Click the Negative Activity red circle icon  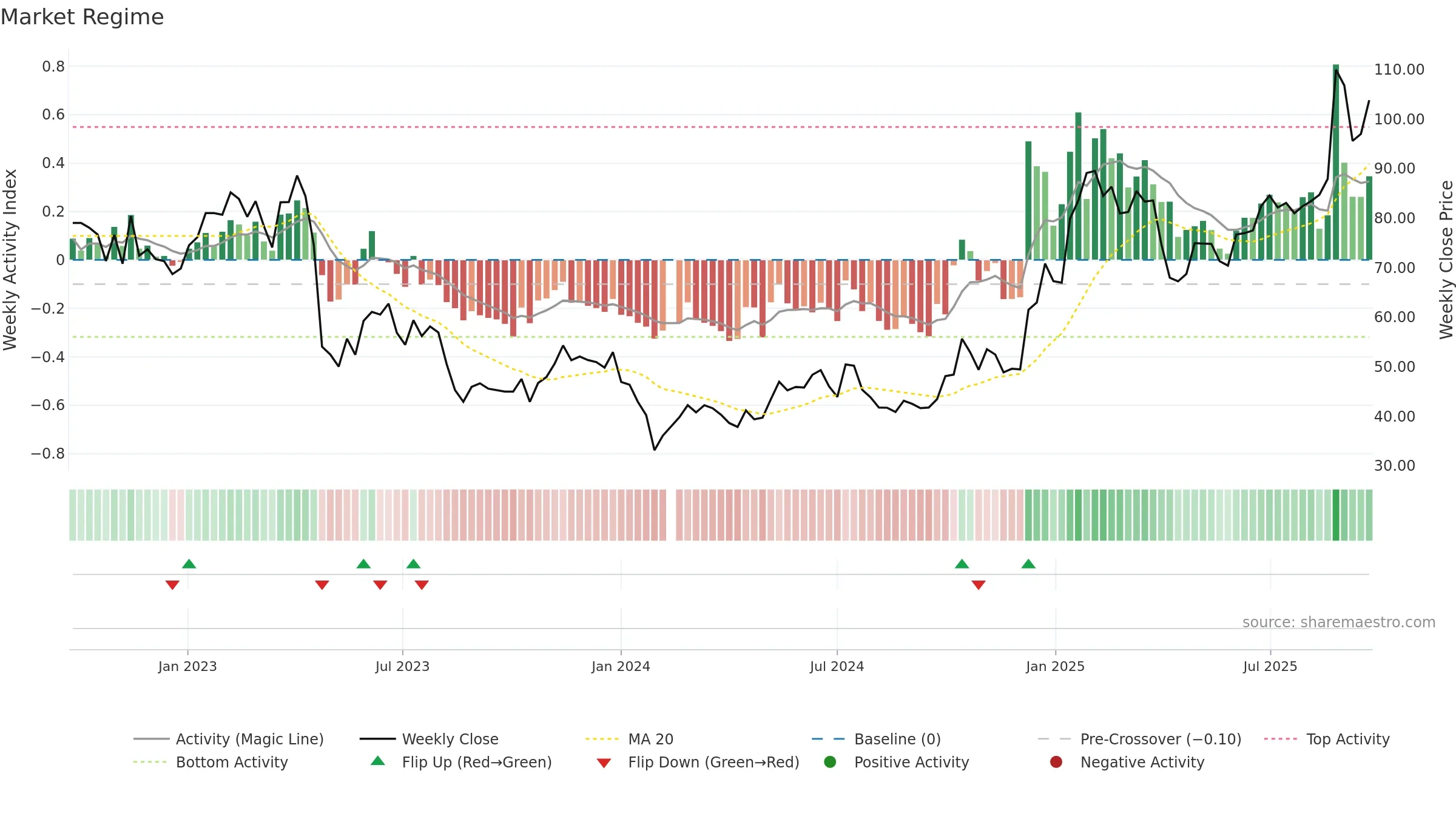pos(1056,762)
